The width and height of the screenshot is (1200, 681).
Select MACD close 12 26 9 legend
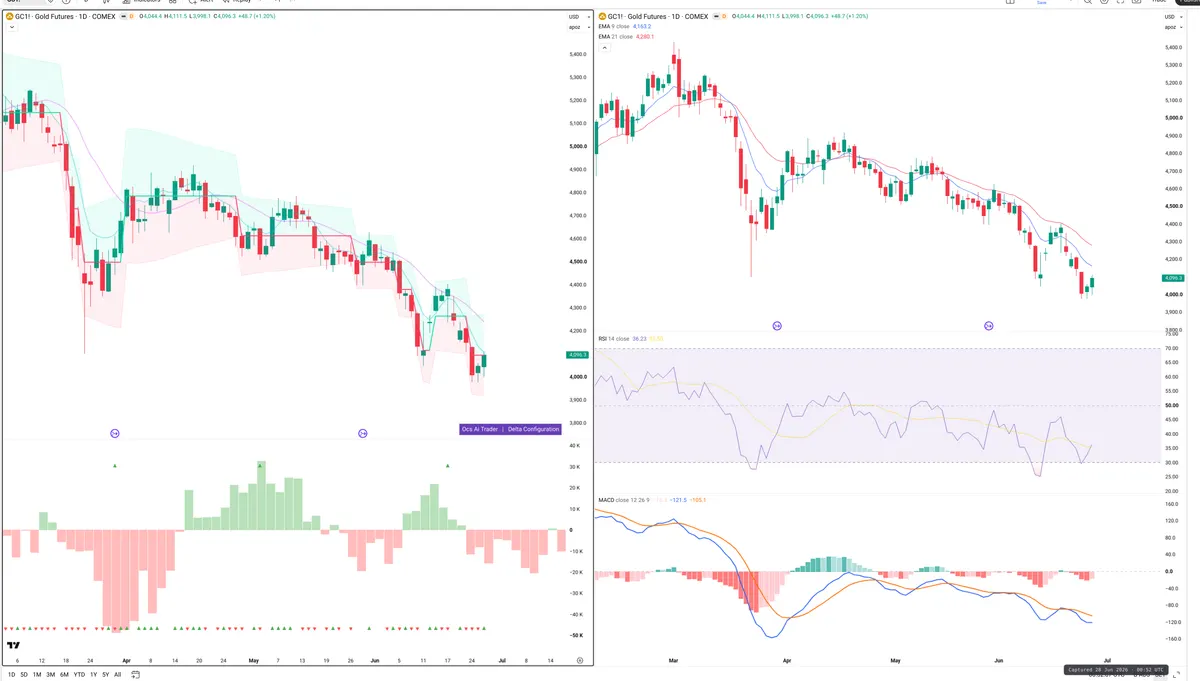(x=624, y=499)
